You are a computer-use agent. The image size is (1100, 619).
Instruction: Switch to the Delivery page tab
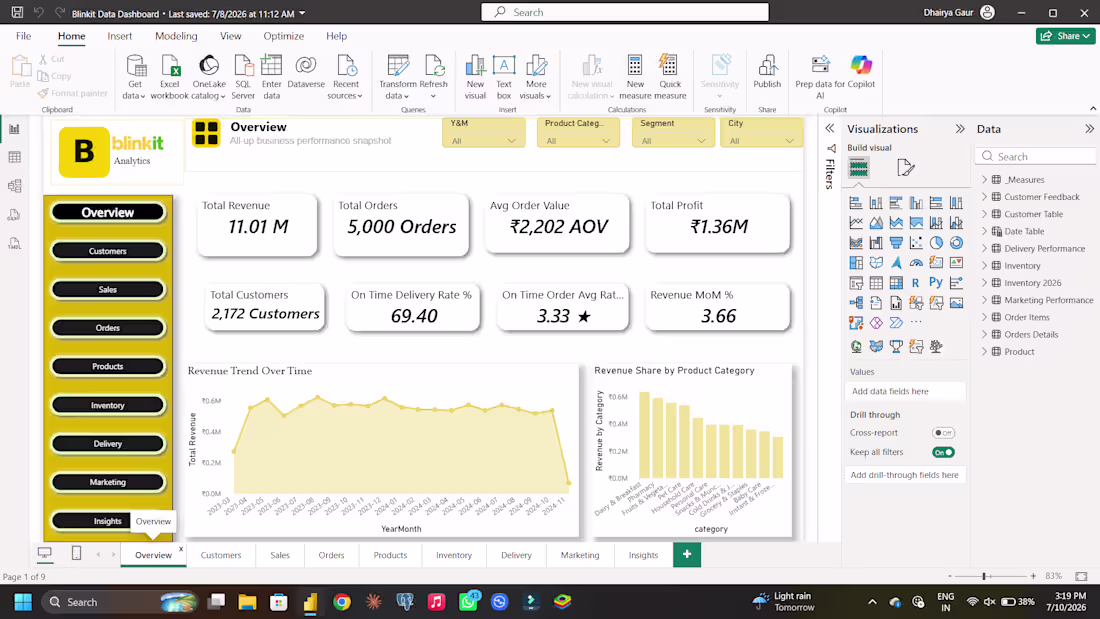(x=516, y=555)
